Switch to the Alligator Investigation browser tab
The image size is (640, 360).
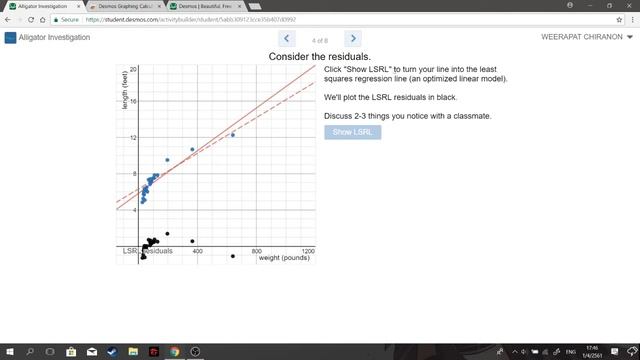42,6
